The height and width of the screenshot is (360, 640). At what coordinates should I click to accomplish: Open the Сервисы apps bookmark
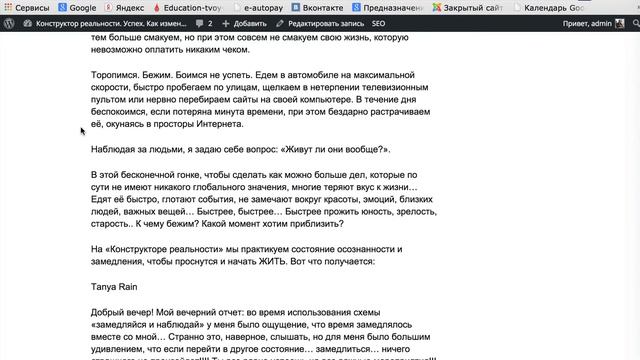tap(27, 8)
